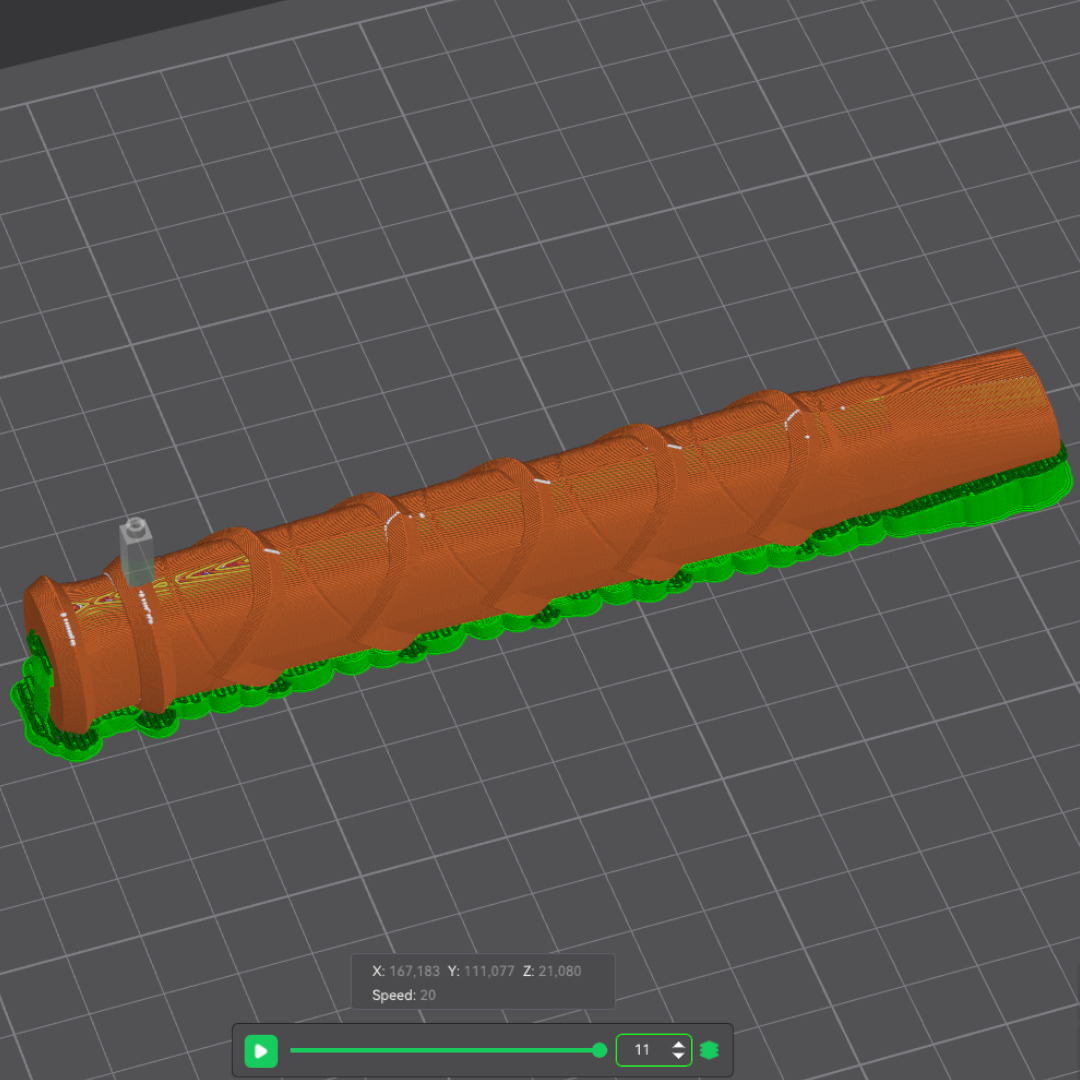This screenshot has height=1080, width=1080.
Task: Play the print simulation
Action: (261, 1050)
